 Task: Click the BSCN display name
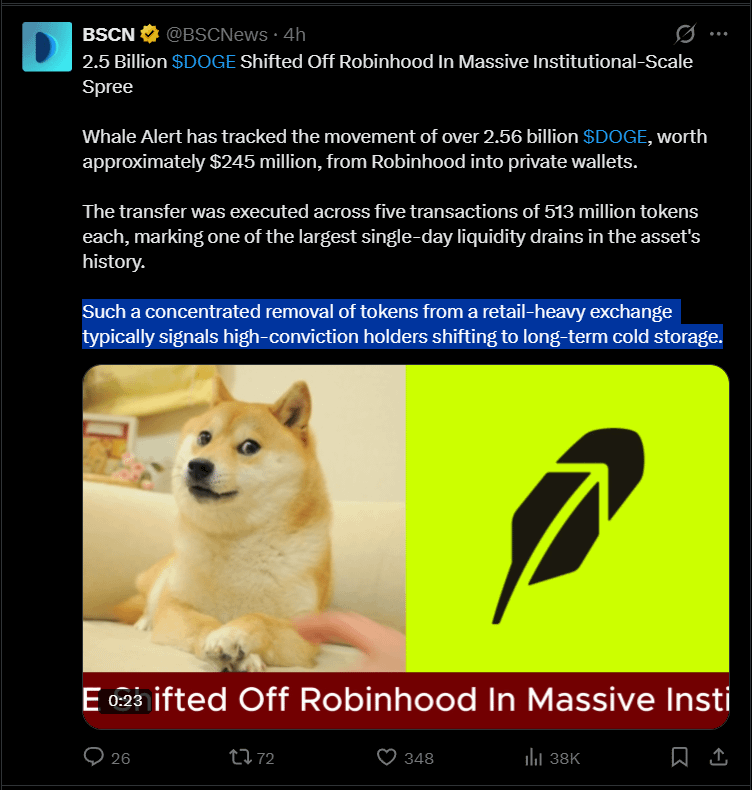click(x=109, y=35)
